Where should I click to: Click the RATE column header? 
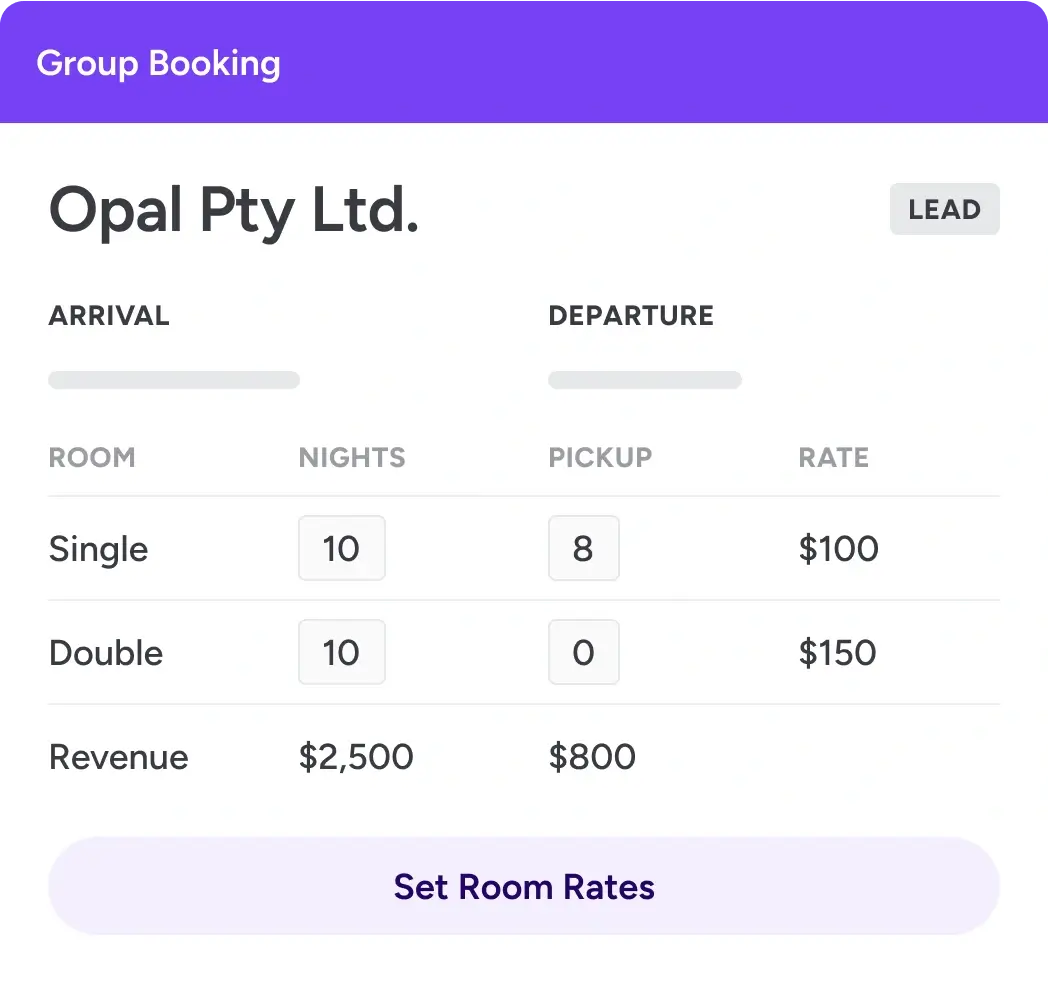pos(834,457)
